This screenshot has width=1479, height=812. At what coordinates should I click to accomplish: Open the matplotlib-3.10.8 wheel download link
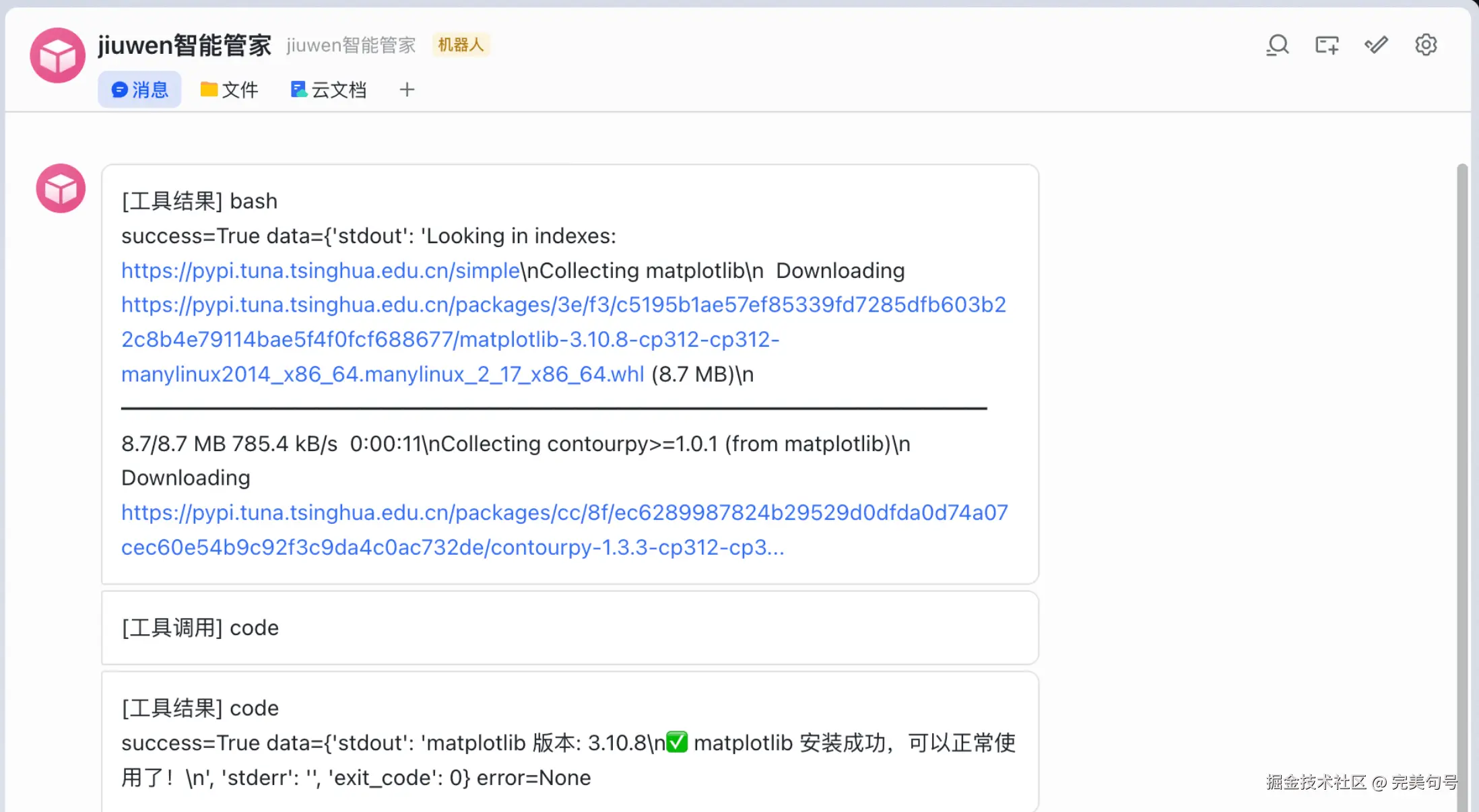564,339
